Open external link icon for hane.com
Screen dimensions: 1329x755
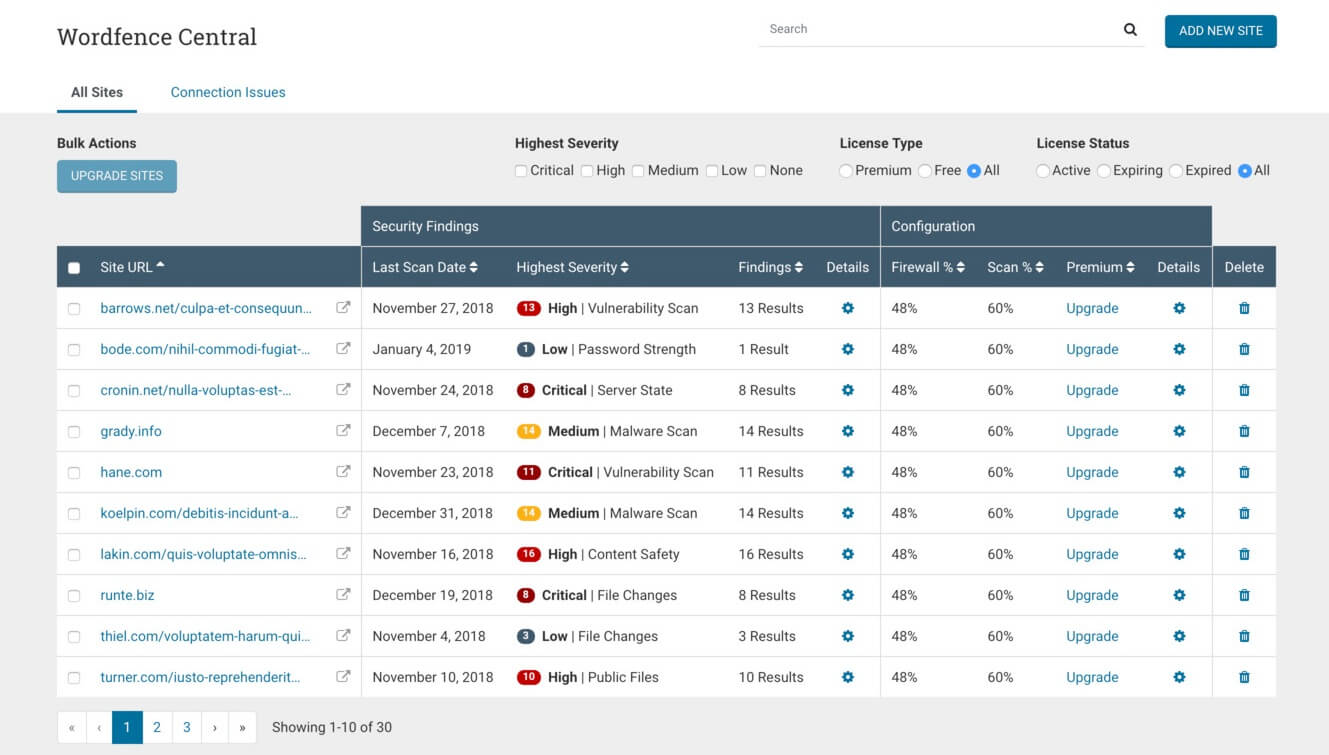pos(343,472)
